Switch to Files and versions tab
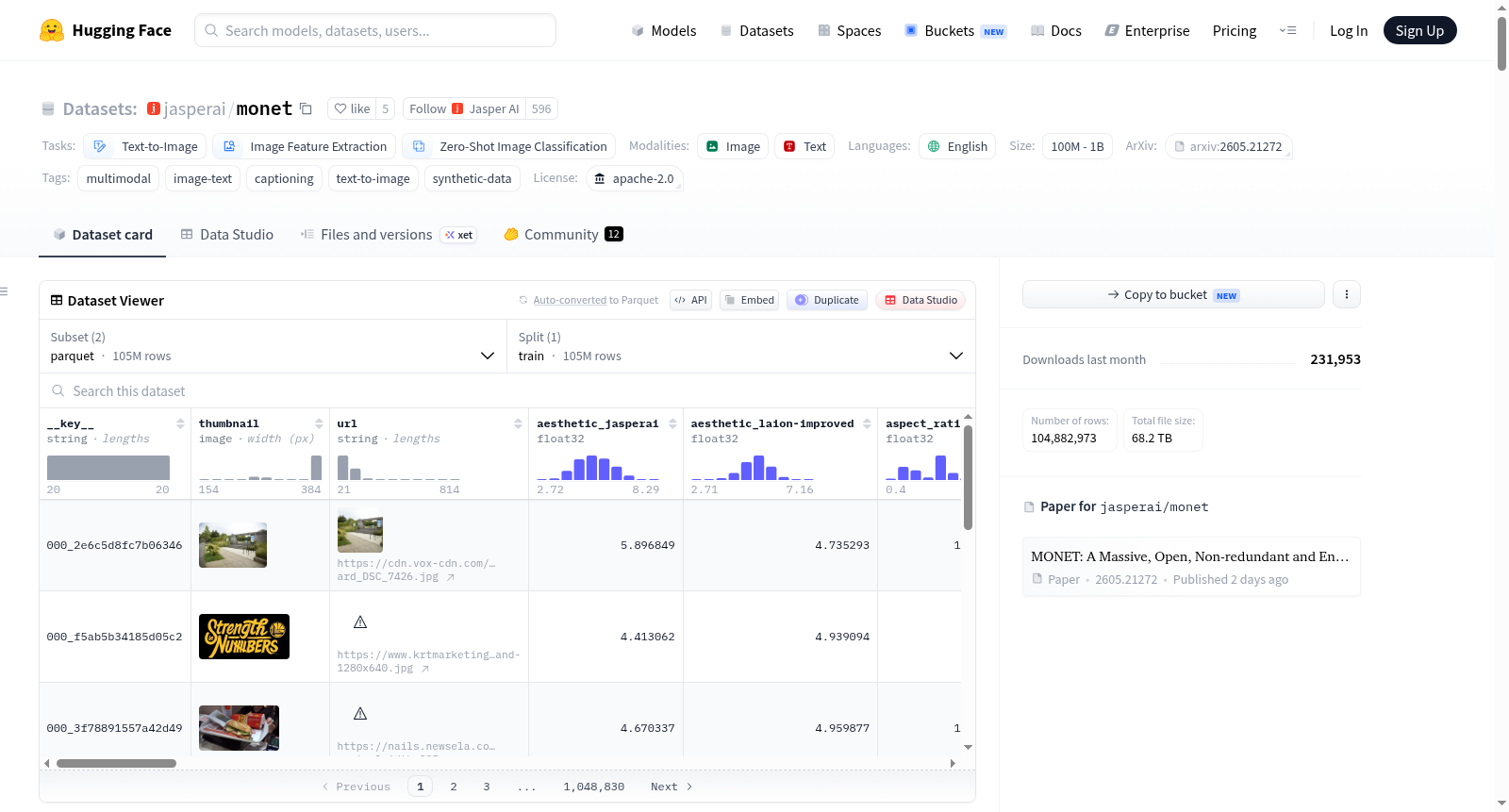This screenshot has width=1509, height=812. [389, 235]
